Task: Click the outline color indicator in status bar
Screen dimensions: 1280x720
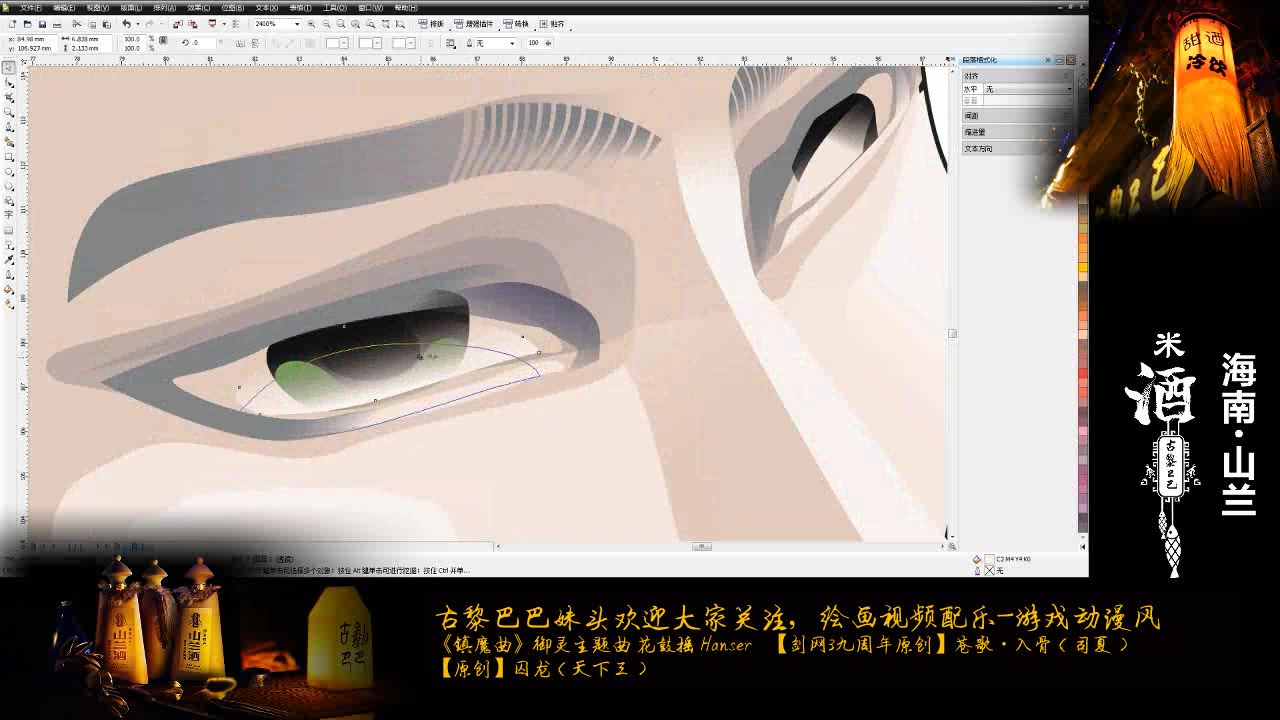Action: coord(990,570)
